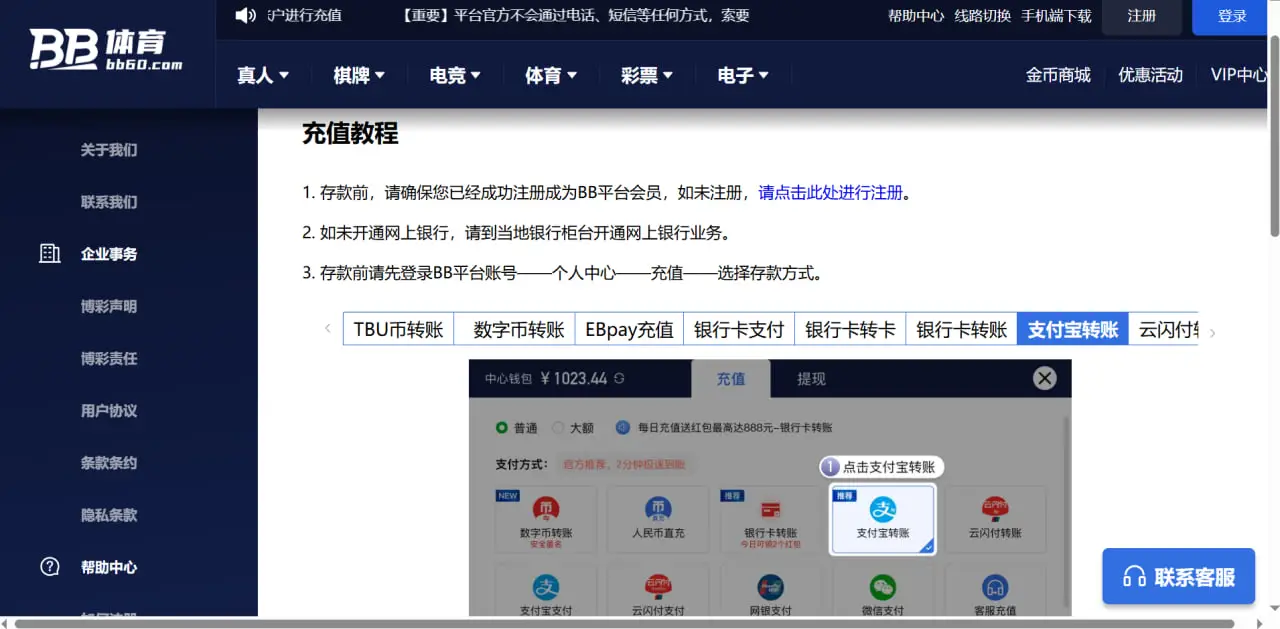Viewport: 1280px width, 629px height.
Task: Click 云闪付转账 icon in tutorial image
Action: (x=995, y=508)
